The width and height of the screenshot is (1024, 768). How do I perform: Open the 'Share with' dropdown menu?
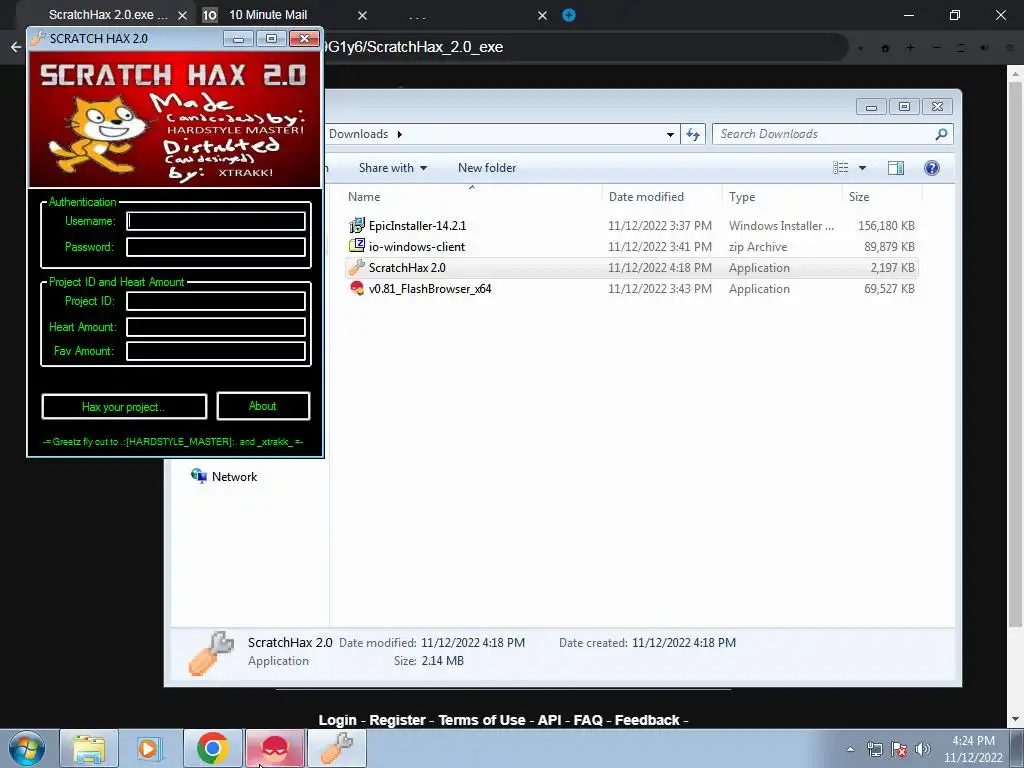click(392, 168)
